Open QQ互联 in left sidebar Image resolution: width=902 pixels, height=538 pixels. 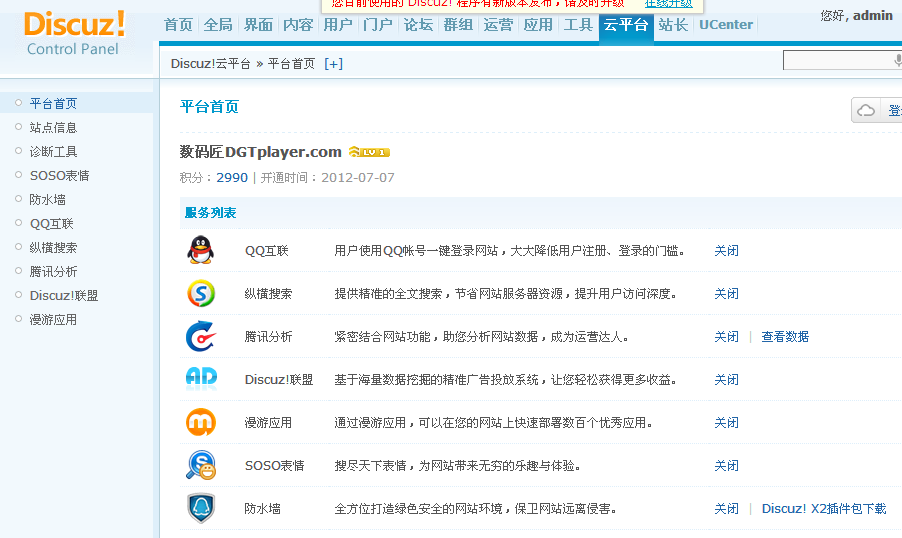51,224
